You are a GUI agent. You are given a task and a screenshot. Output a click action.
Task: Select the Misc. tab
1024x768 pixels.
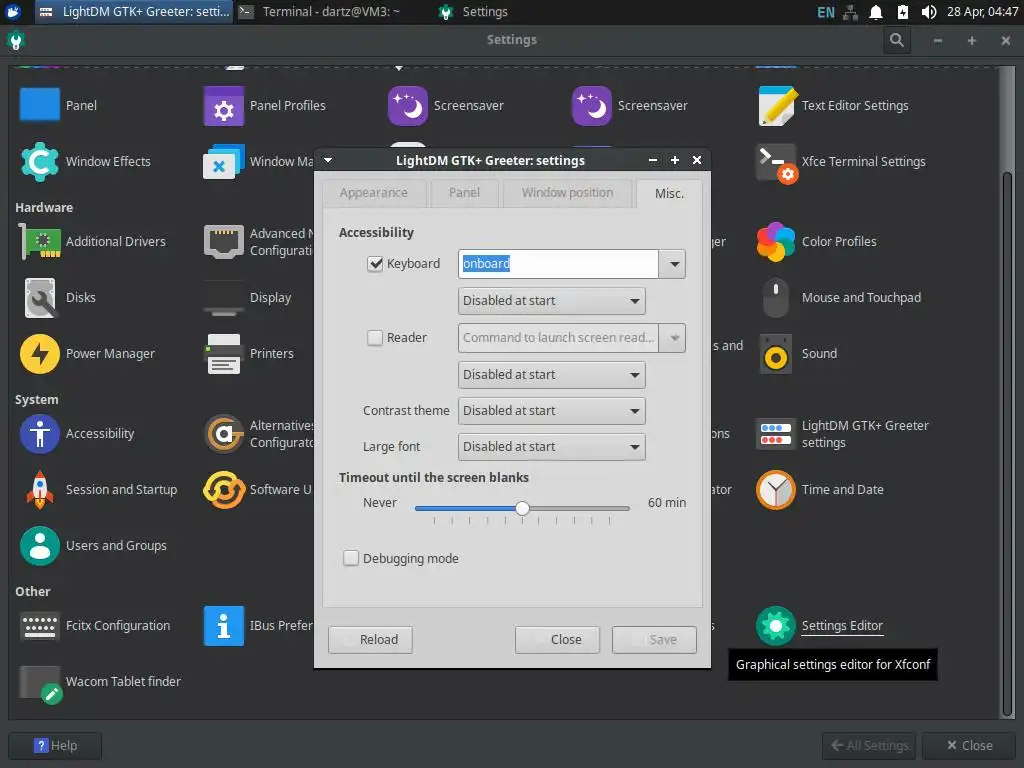[669, 193]
